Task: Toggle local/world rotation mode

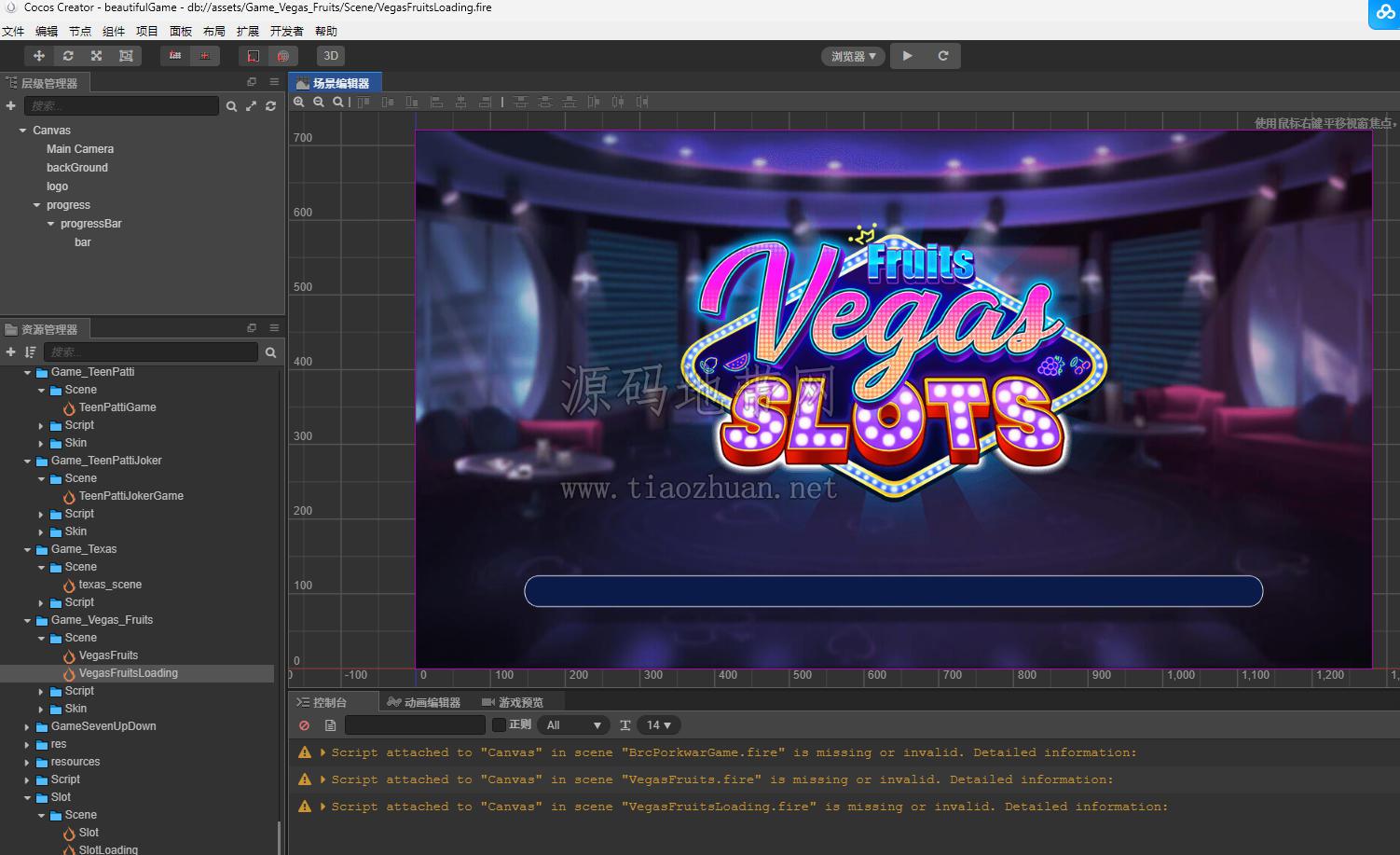Action: (204, 56)
